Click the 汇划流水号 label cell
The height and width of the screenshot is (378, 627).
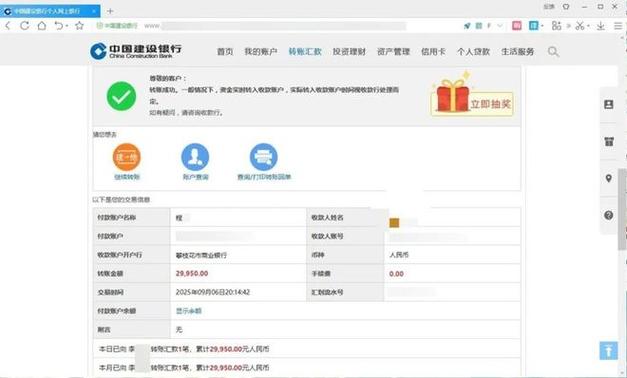click(x=345, y=292)
